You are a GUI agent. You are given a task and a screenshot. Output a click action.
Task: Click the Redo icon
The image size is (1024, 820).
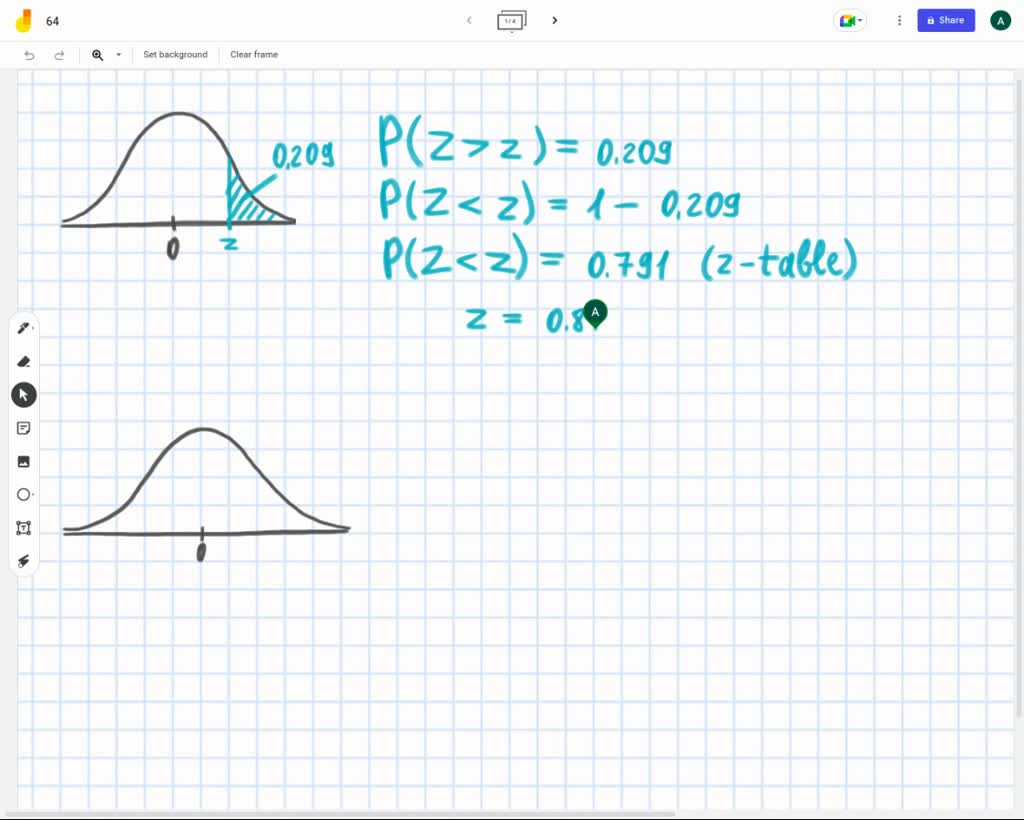pos(59,55)
